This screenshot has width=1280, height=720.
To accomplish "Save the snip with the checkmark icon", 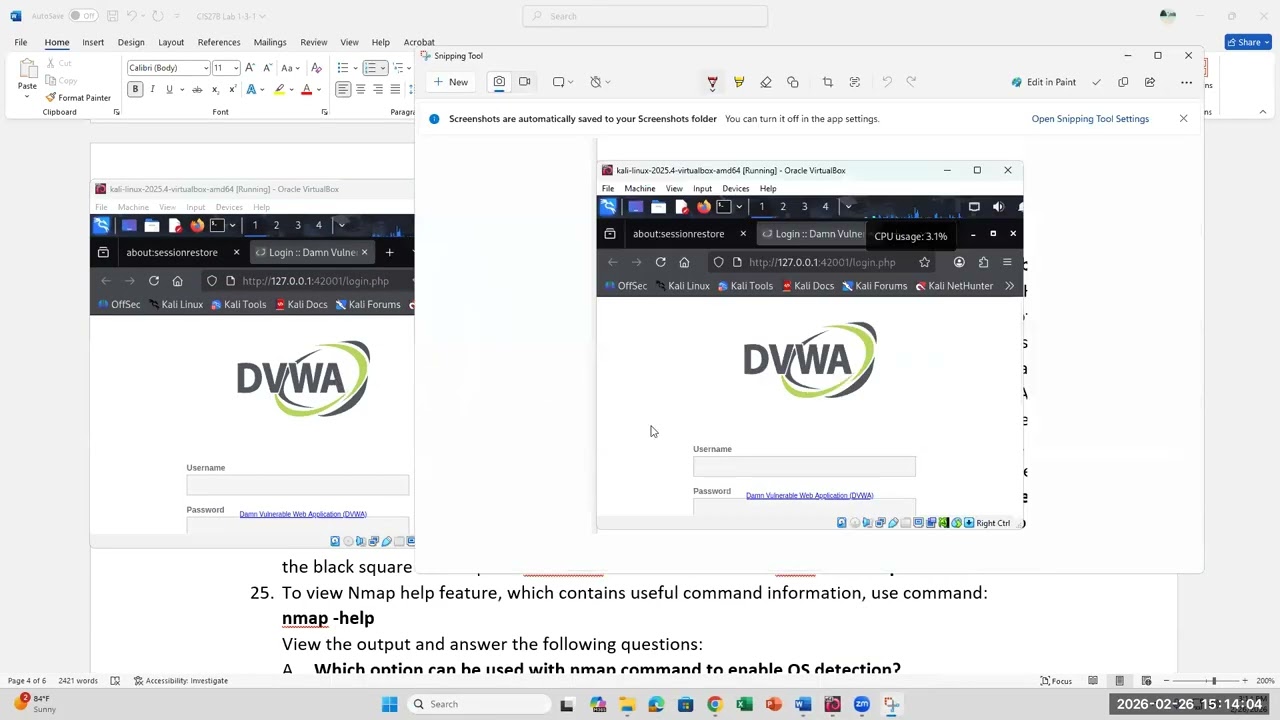I will 1096,82.
